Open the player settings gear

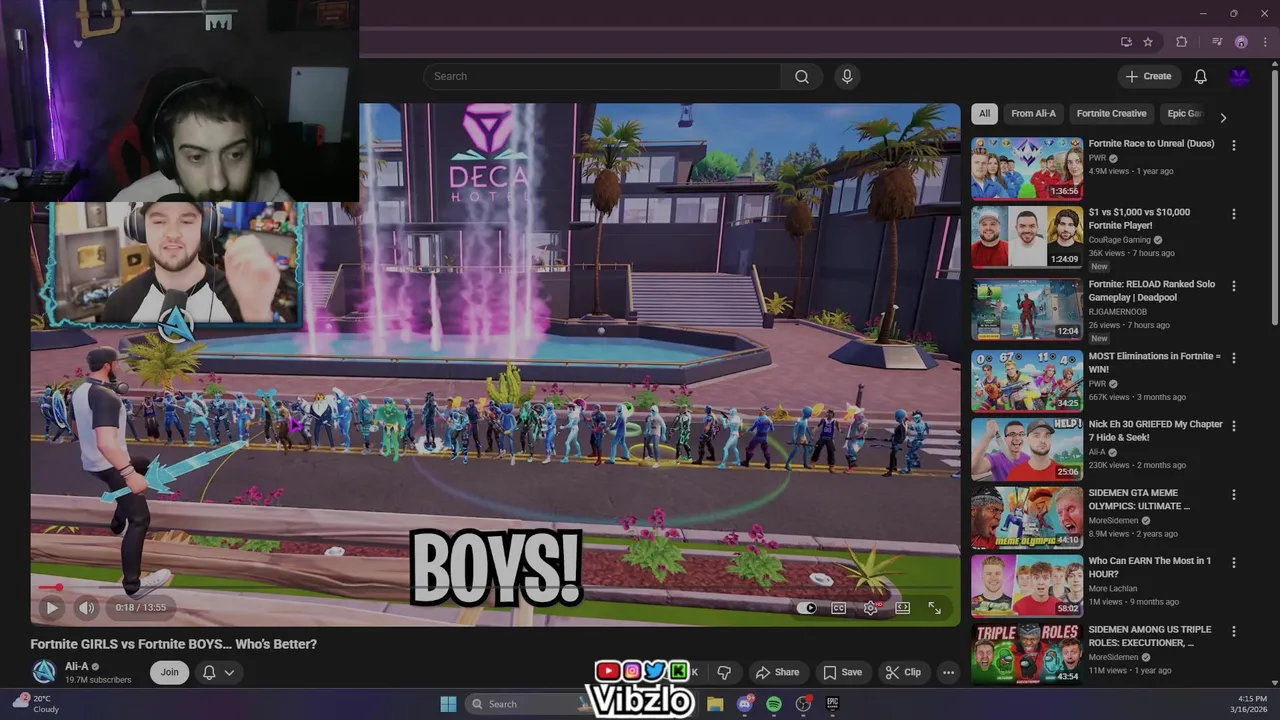coord(871,608)
